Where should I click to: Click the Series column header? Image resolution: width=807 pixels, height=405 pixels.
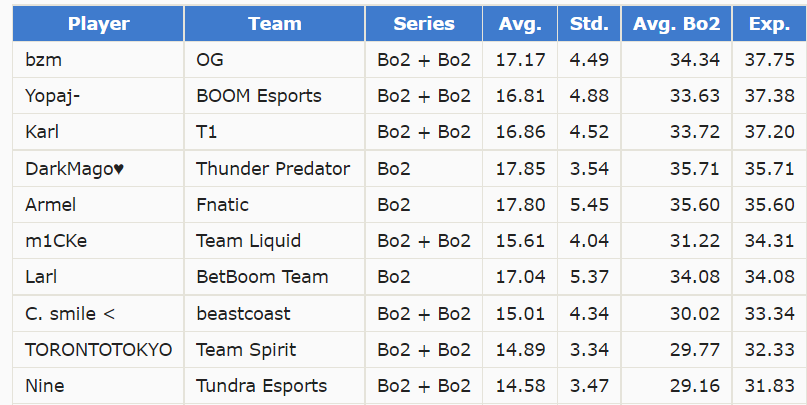[x=424, y=24]
